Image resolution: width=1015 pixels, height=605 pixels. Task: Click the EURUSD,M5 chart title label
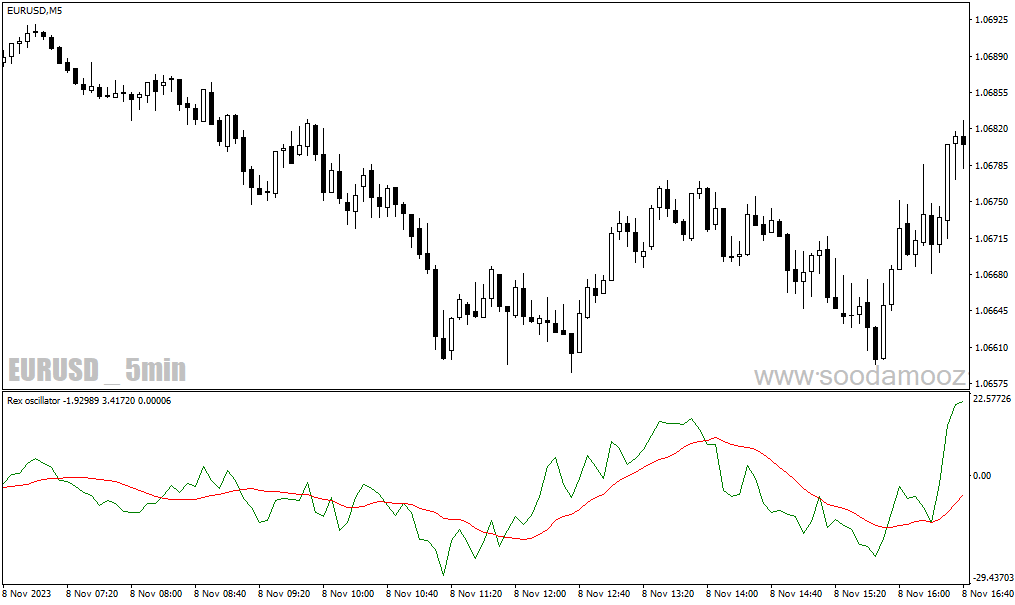[x=34, y=11]
